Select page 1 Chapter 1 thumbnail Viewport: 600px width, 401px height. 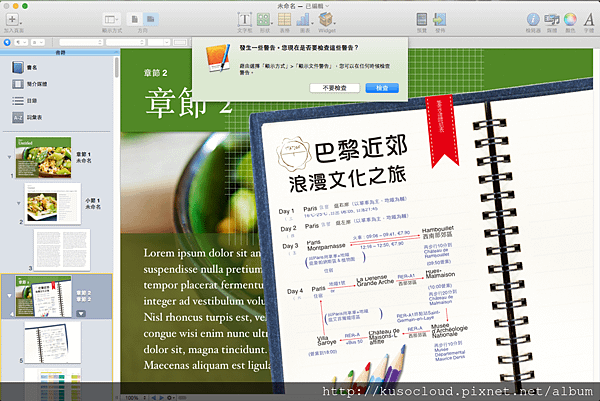pyautogui.click(x=43, y=157)
